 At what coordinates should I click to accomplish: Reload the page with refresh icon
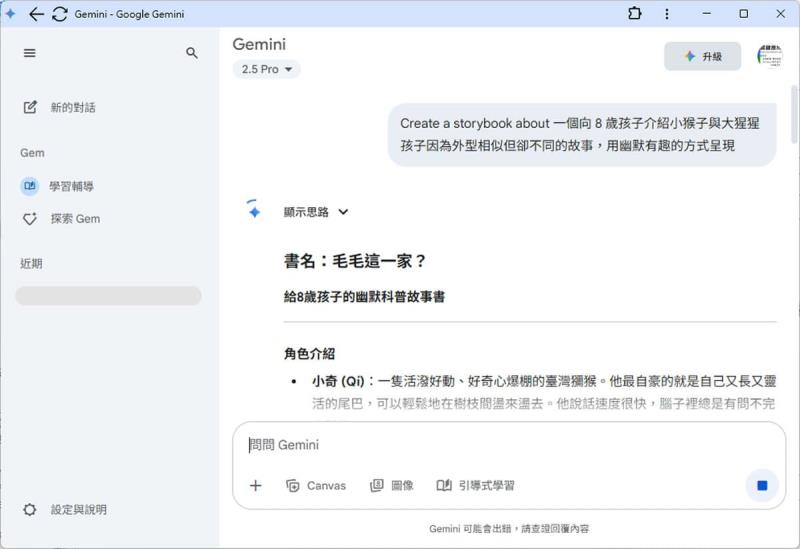coord(60,14)
